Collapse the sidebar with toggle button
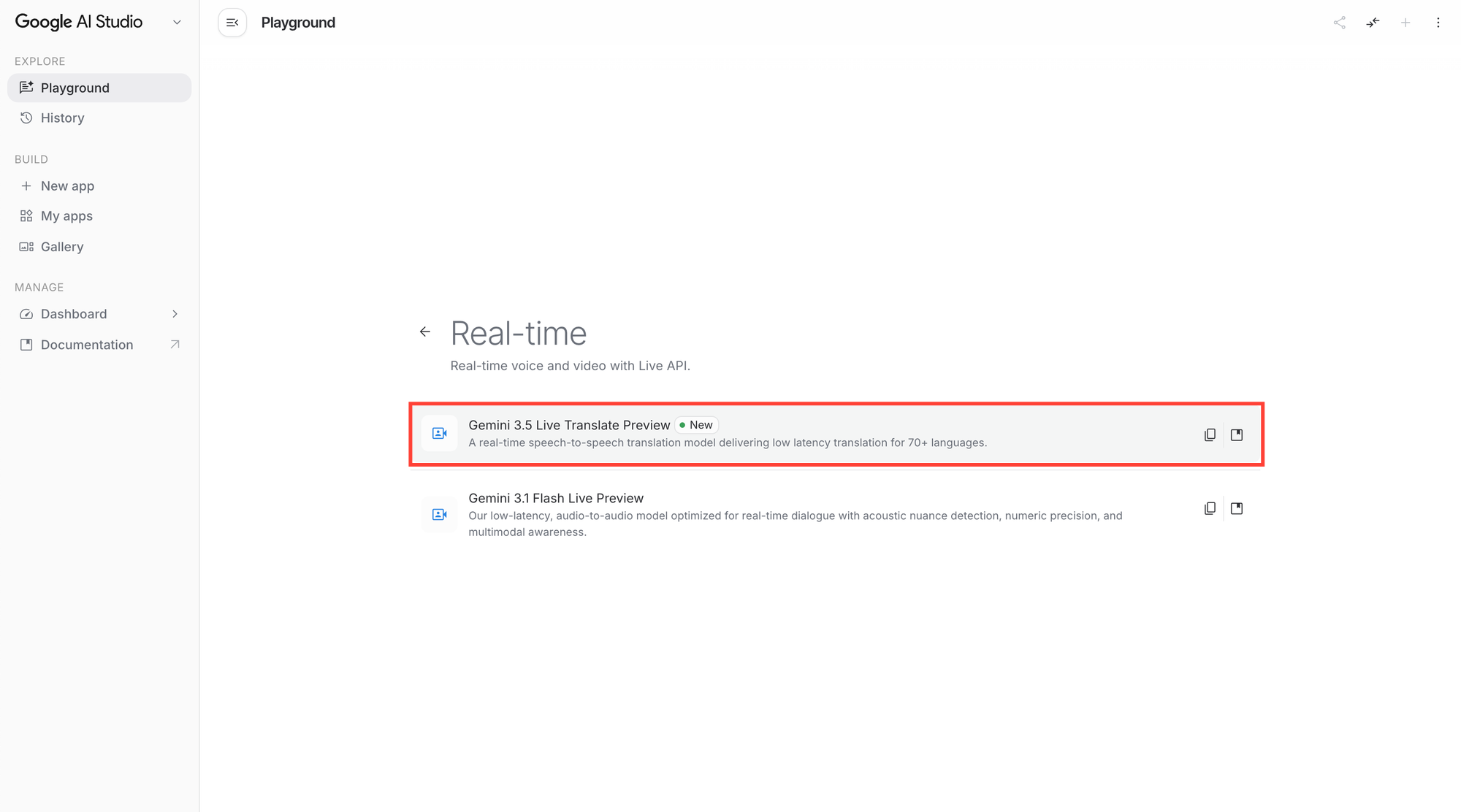 coord(232,23)
